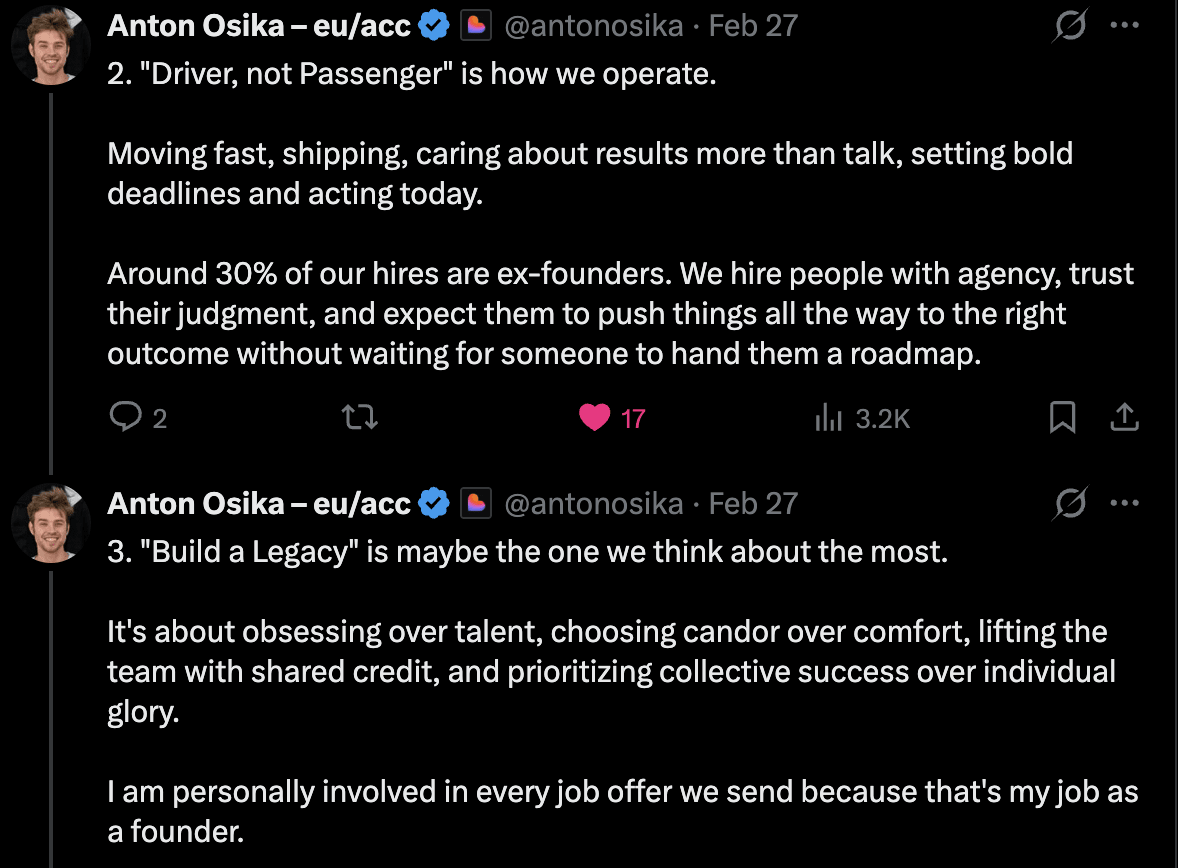Click the Lovable affiliate badge in first tweet
The image size is (1178, 868).
click(x=476, y=26)
